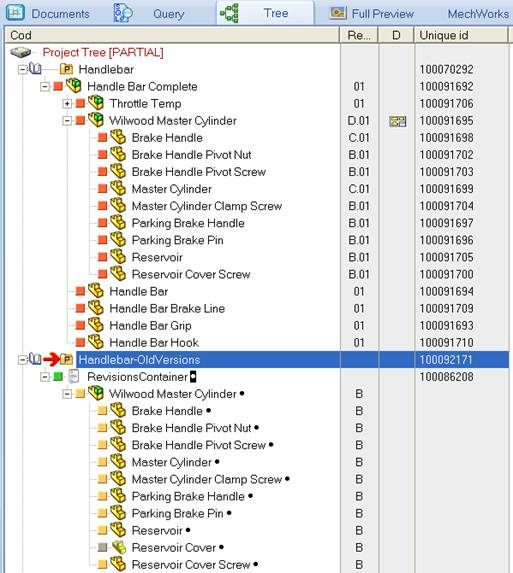The height and width of the screenshot is (573, 513).
Task: Click the B.01 Brake Handle Pivot Nut part icon
Action: coord(118,154)
